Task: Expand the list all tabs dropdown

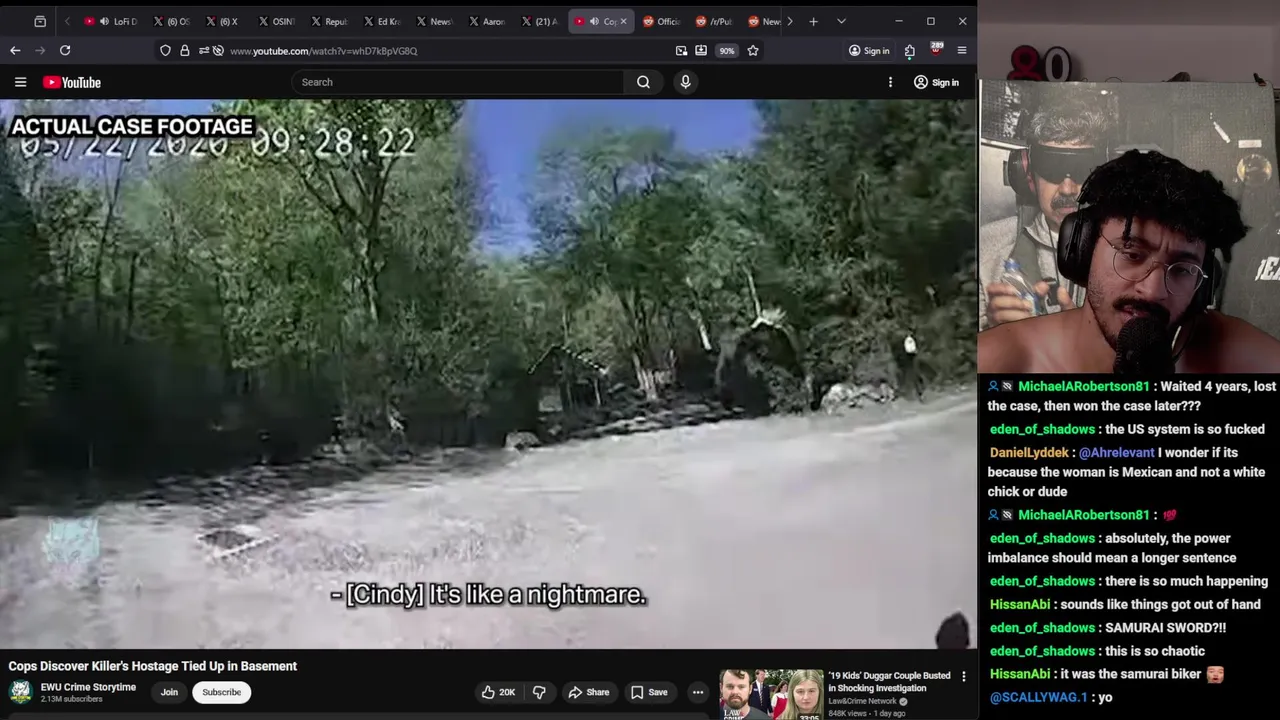Action: 841,21
